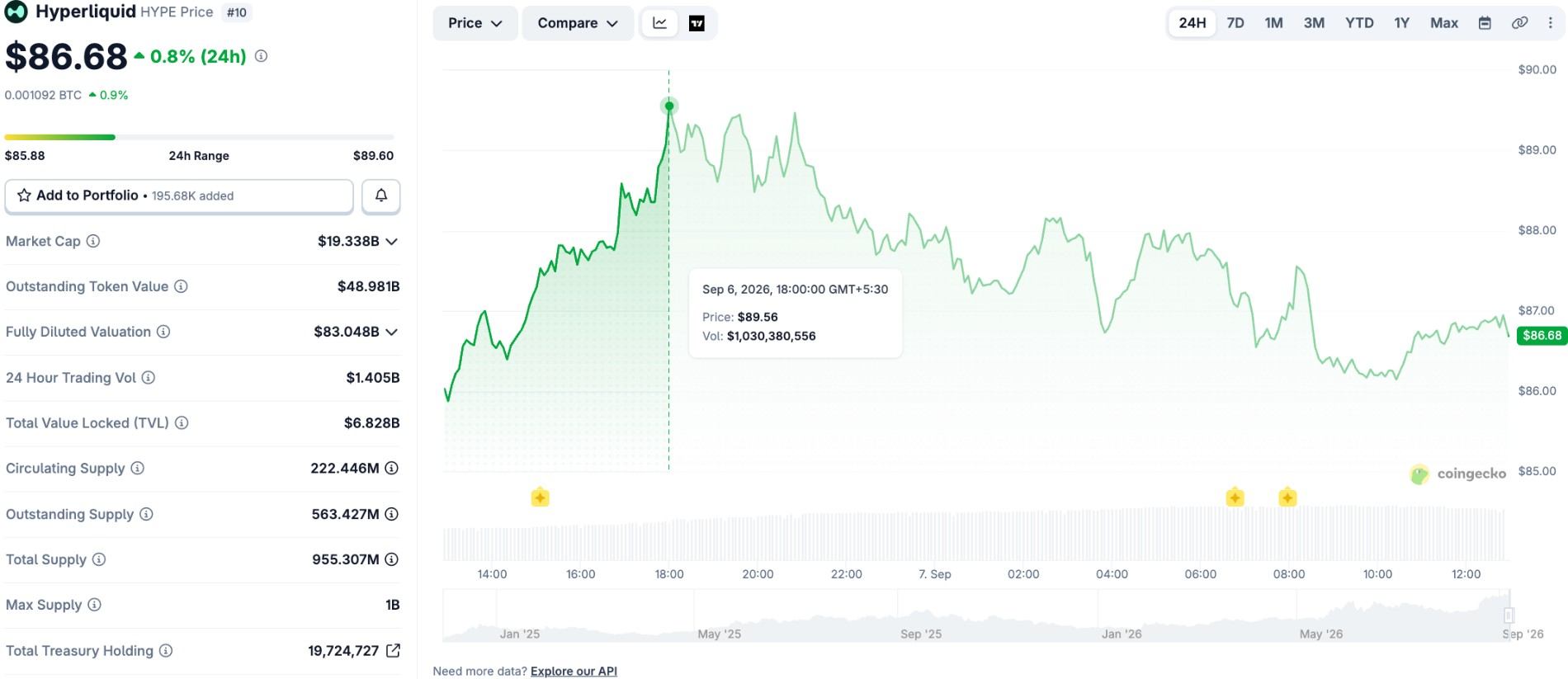Open info icon beside 563.427M value

(392, 514)
